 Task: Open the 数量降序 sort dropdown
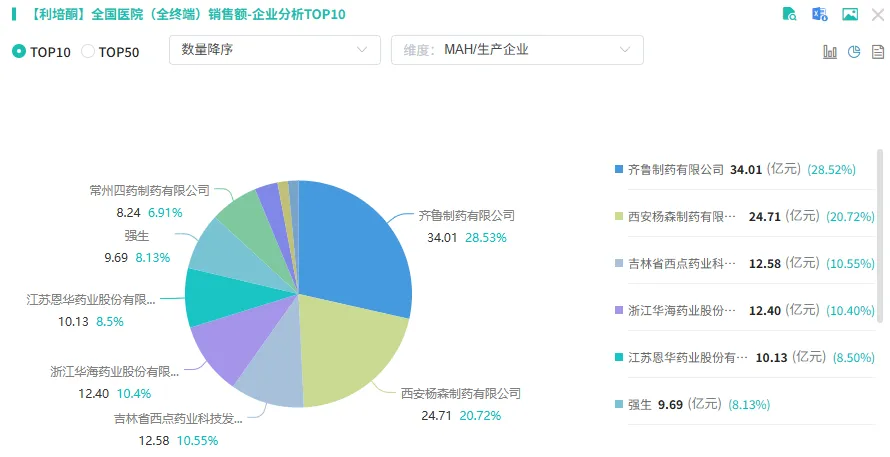[x=275, y=50]
